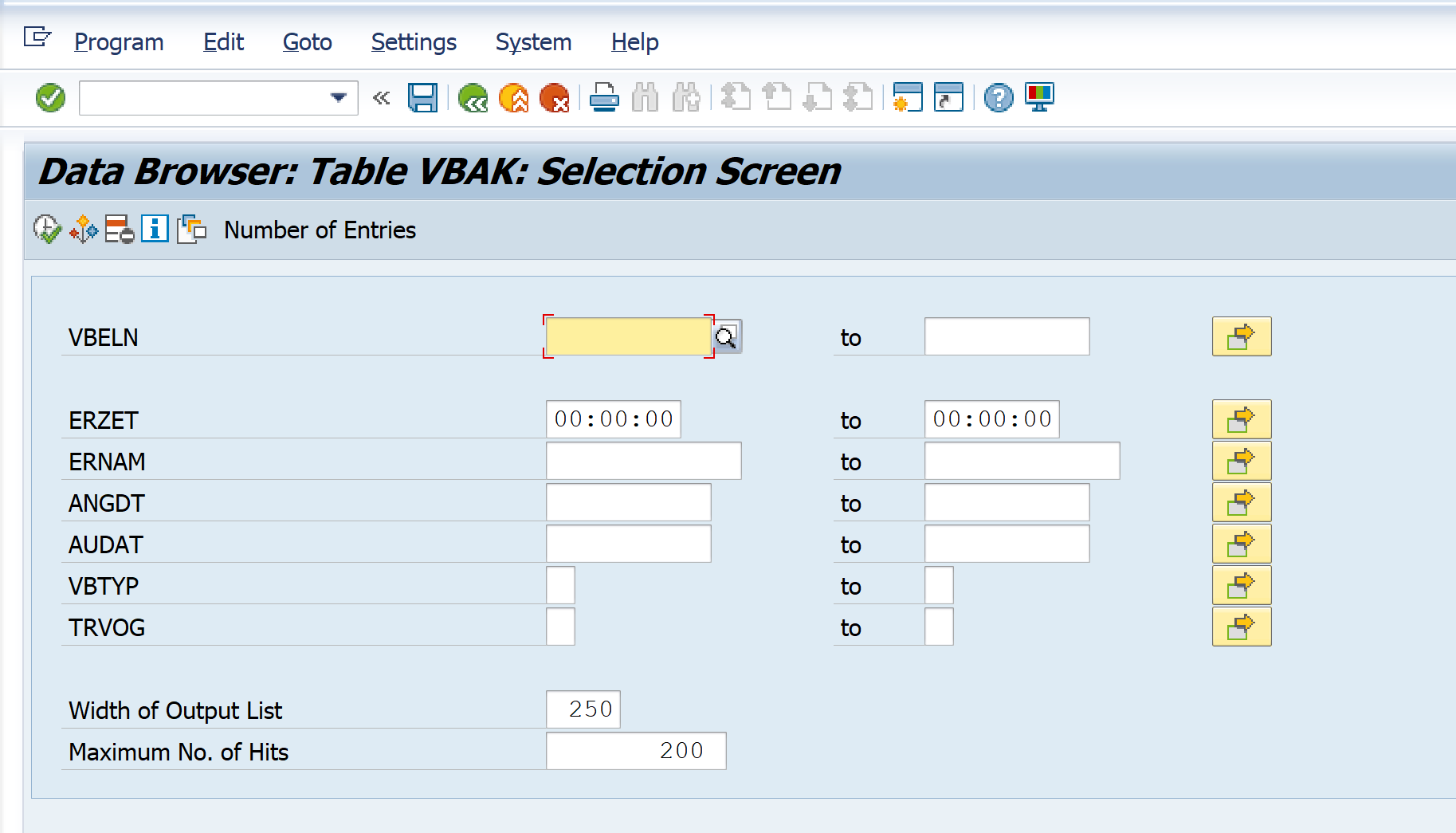Click the Find binoculars icon
This screenshot has height=833, width=1456.
point(645,98)
